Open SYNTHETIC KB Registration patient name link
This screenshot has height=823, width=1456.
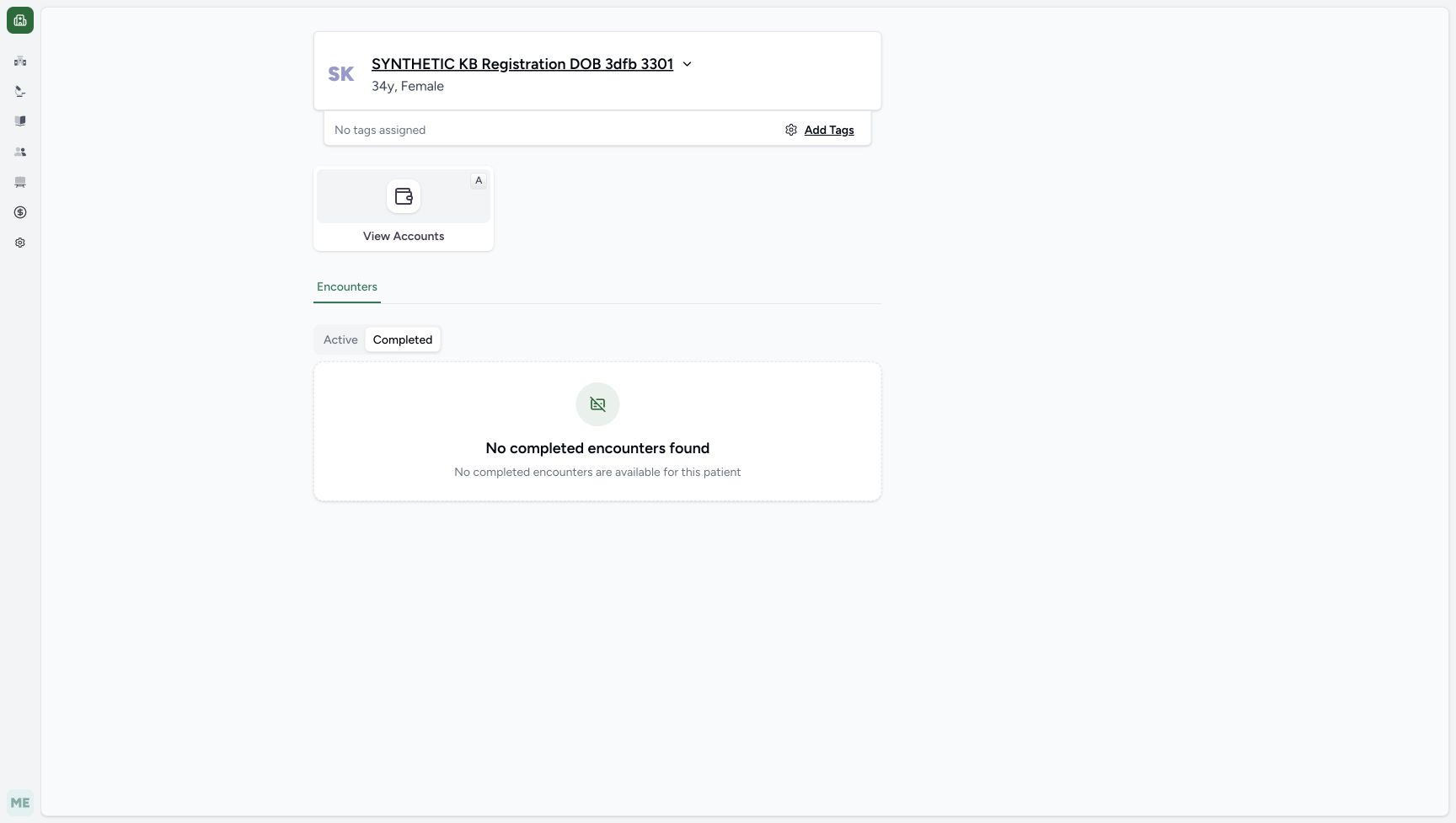coord(522,64)
